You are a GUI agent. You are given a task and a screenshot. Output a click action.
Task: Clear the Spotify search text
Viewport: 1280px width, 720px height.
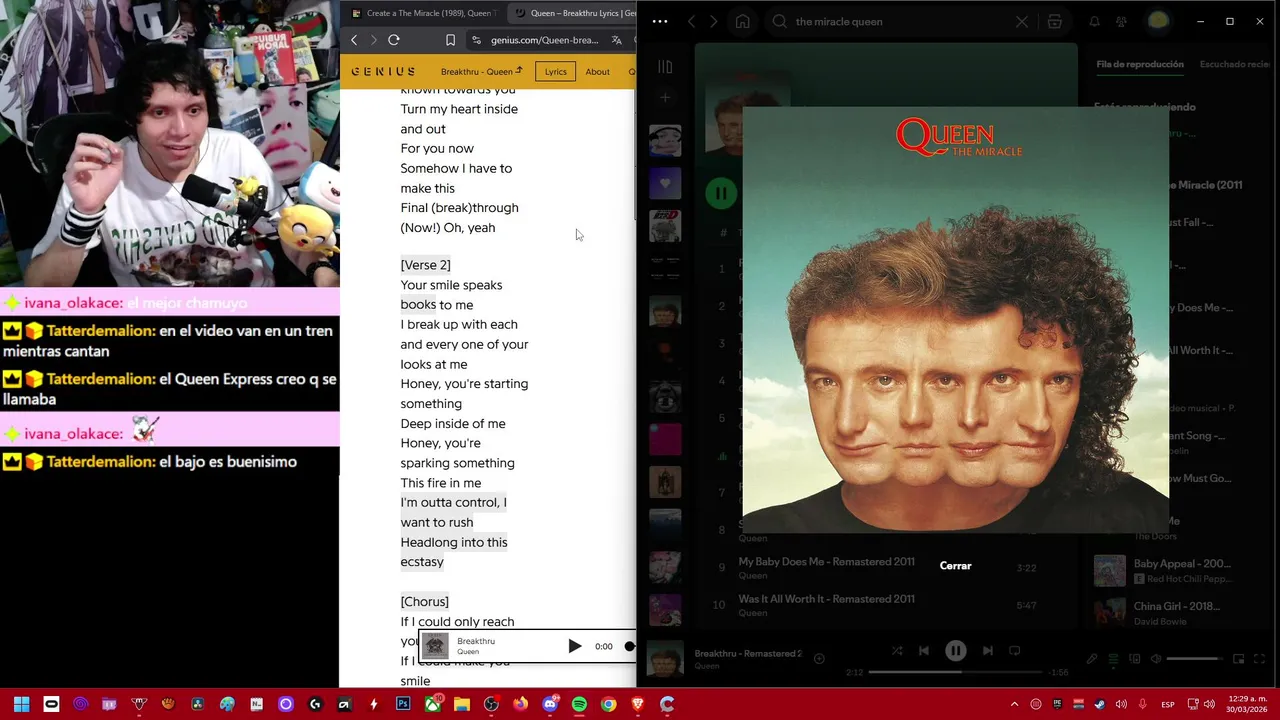[1022, 21]
